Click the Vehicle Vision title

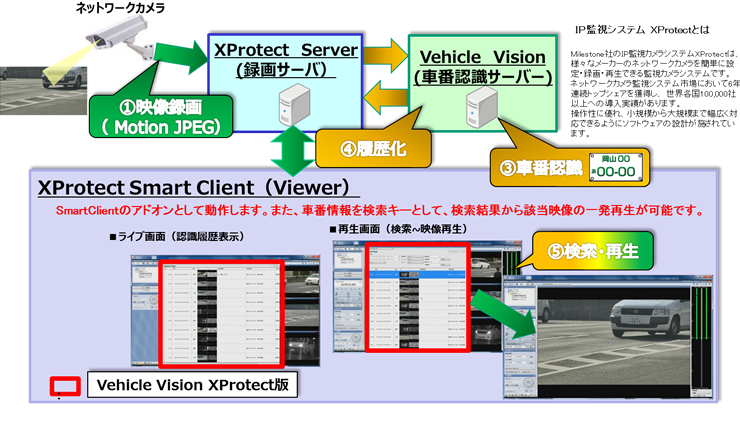482,57
